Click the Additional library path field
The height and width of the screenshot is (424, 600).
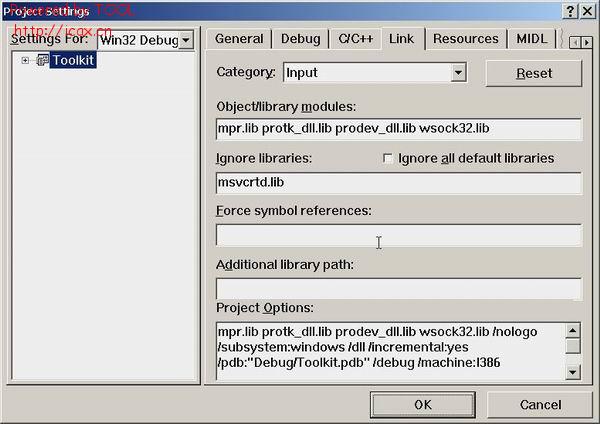(x=398, y=289)
